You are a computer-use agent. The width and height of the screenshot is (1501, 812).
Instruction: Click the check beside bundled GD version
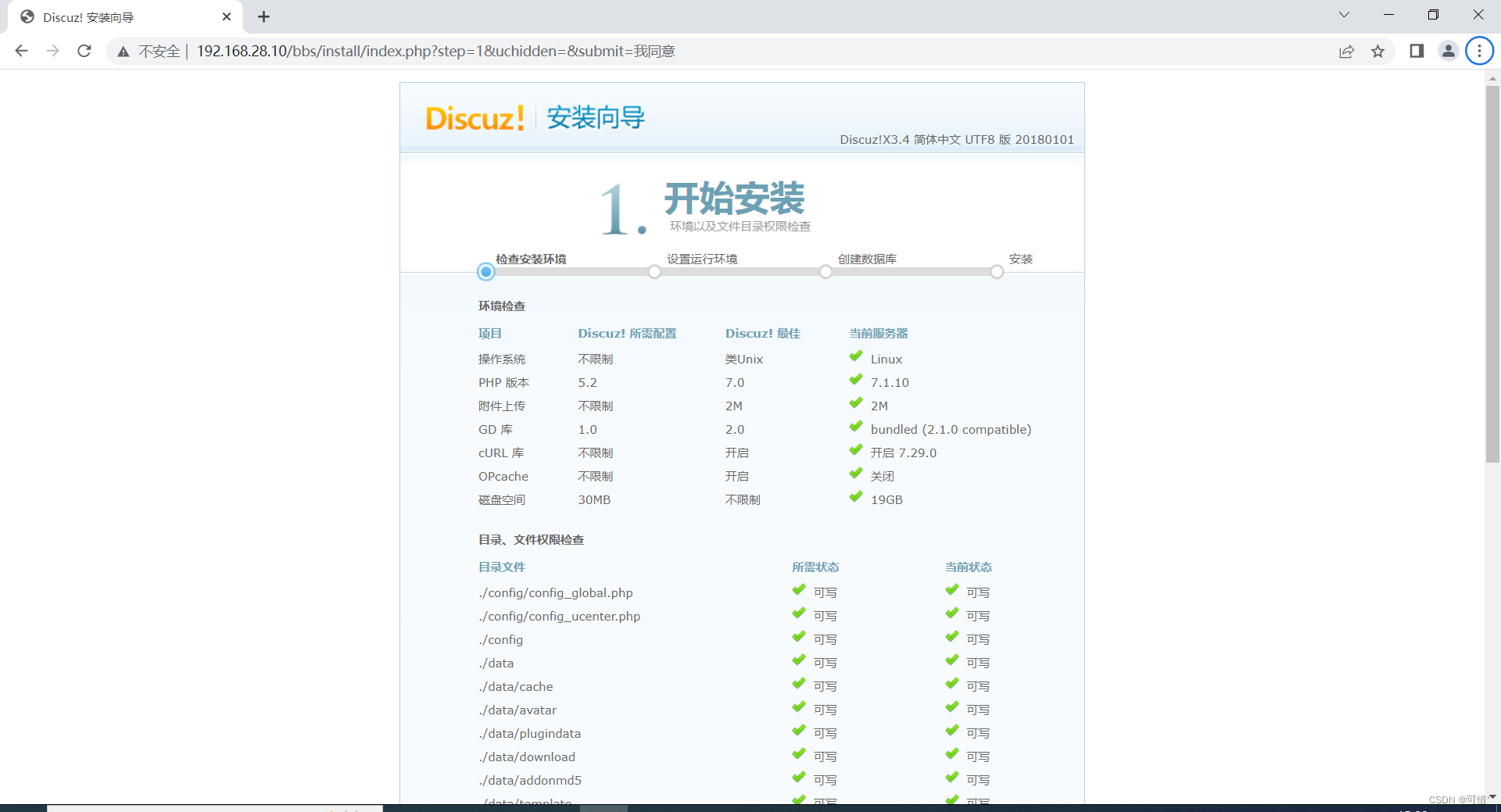click(x=856, y=427)
